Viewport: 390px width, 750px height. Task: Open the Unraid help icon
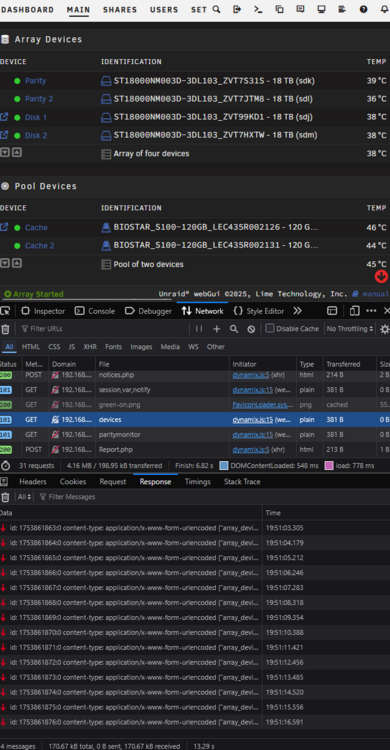coord(363,9)
